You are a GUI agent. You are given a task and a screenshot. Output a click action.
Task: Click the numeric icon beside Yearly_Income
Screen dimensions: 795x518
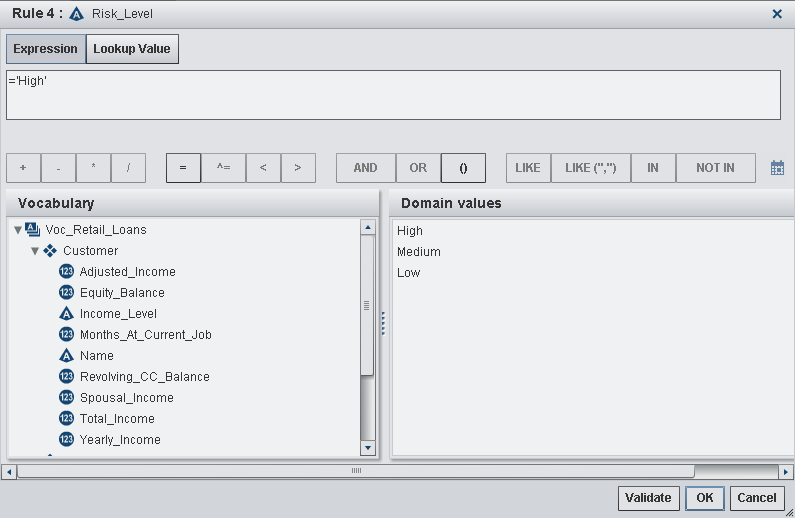66,440
